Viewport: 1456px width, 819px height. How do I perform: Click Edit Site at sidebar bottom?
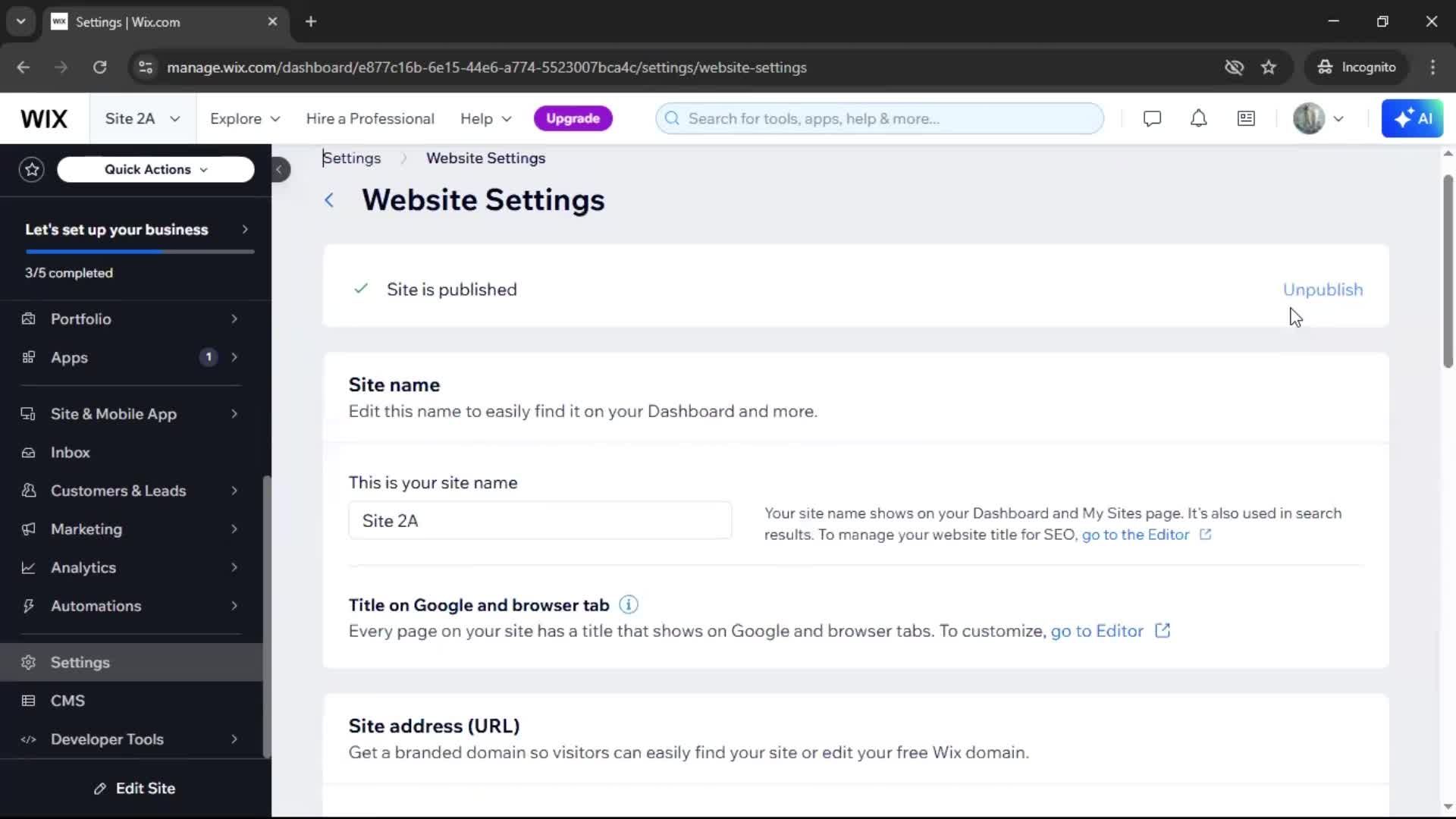pos(135,789)
